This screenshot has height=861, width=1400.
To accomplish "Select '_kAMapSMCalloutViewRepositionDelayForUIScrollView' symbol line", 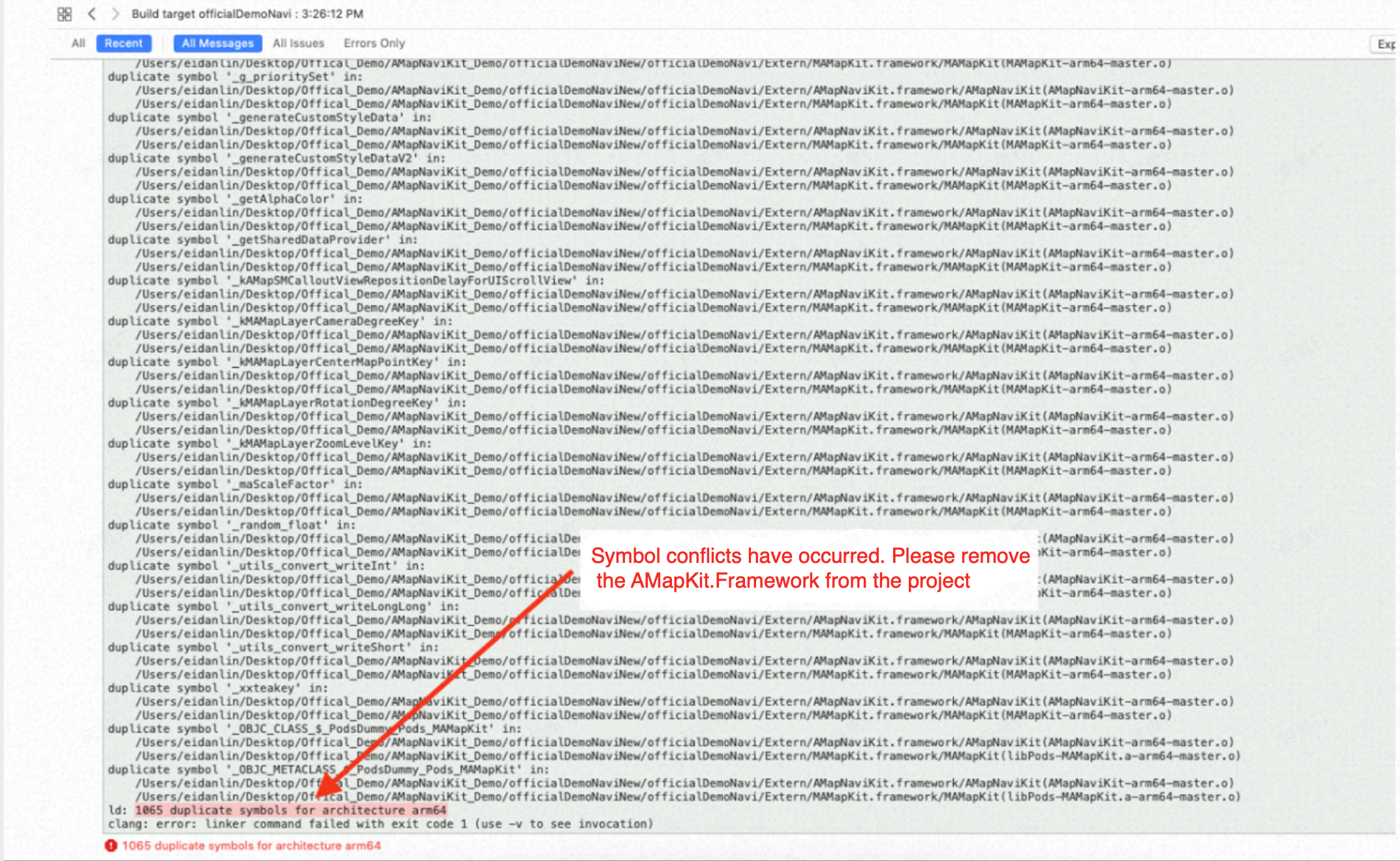I will [x=356, y=280].
